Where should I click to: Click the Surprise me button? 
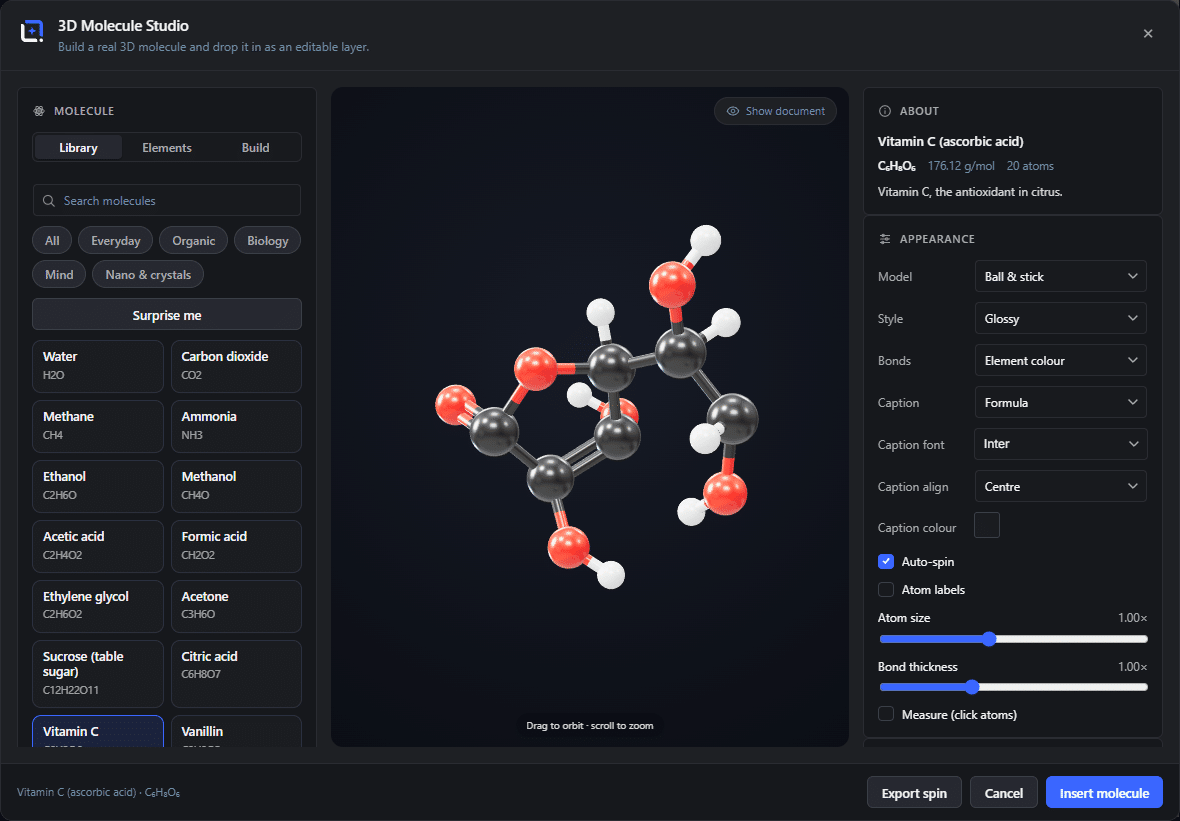click(167, 315)
